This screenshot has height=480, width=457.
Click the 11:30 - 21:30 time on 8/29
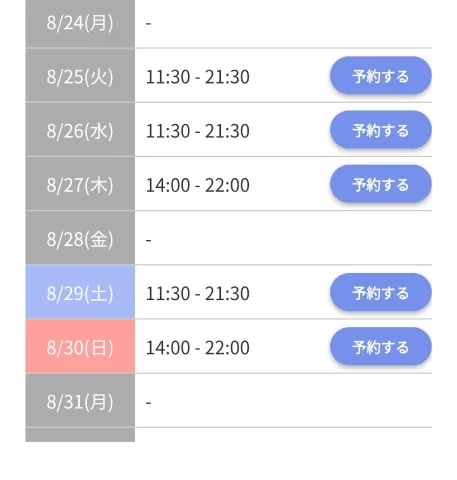(x=198, y=293)
